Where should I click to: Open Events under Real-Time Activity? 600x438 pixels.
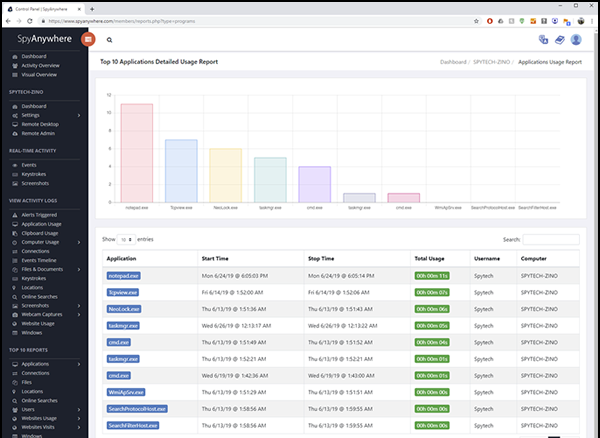pos(29,165)
